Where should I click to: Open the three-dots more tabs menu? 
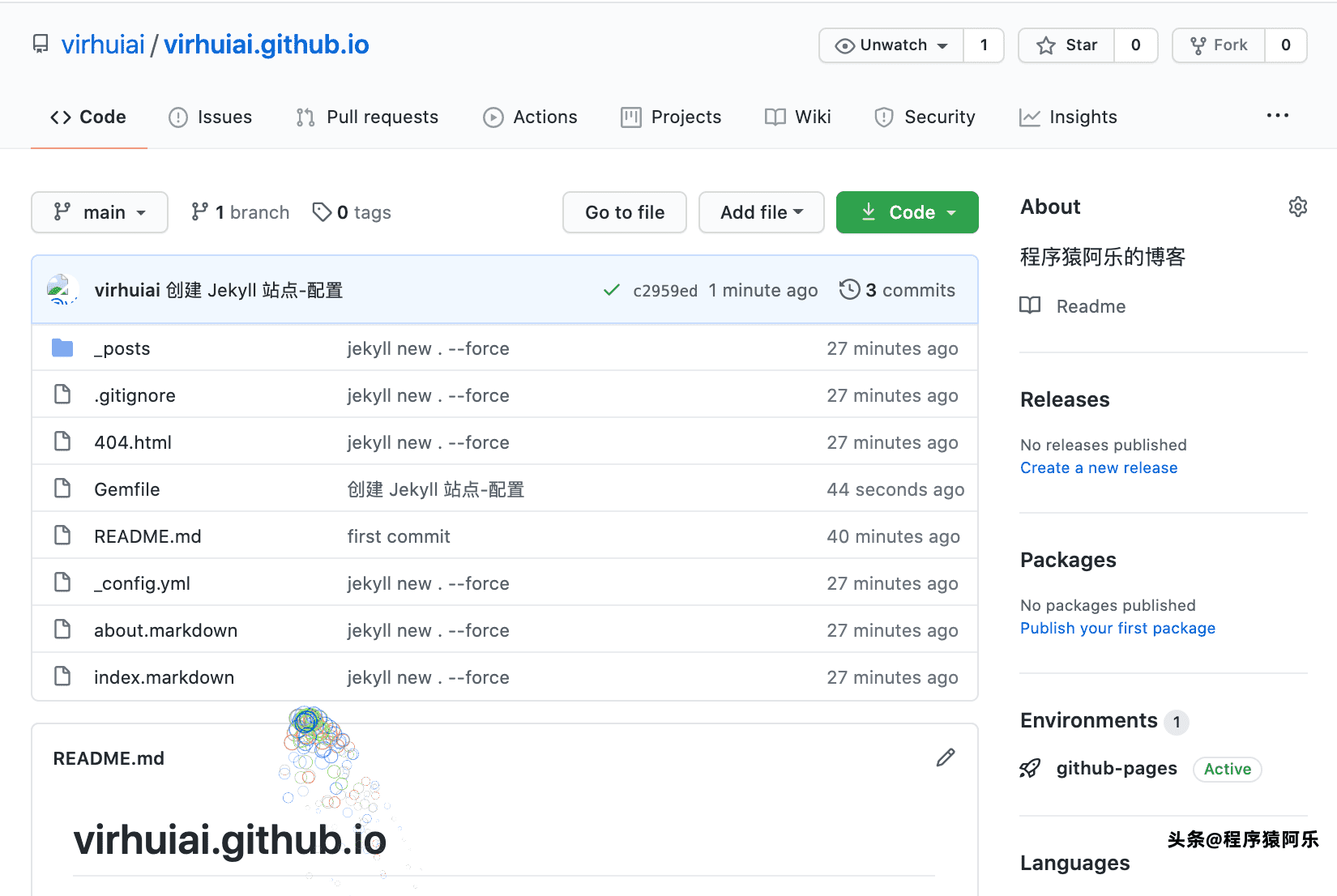(x=1277, y=116)
